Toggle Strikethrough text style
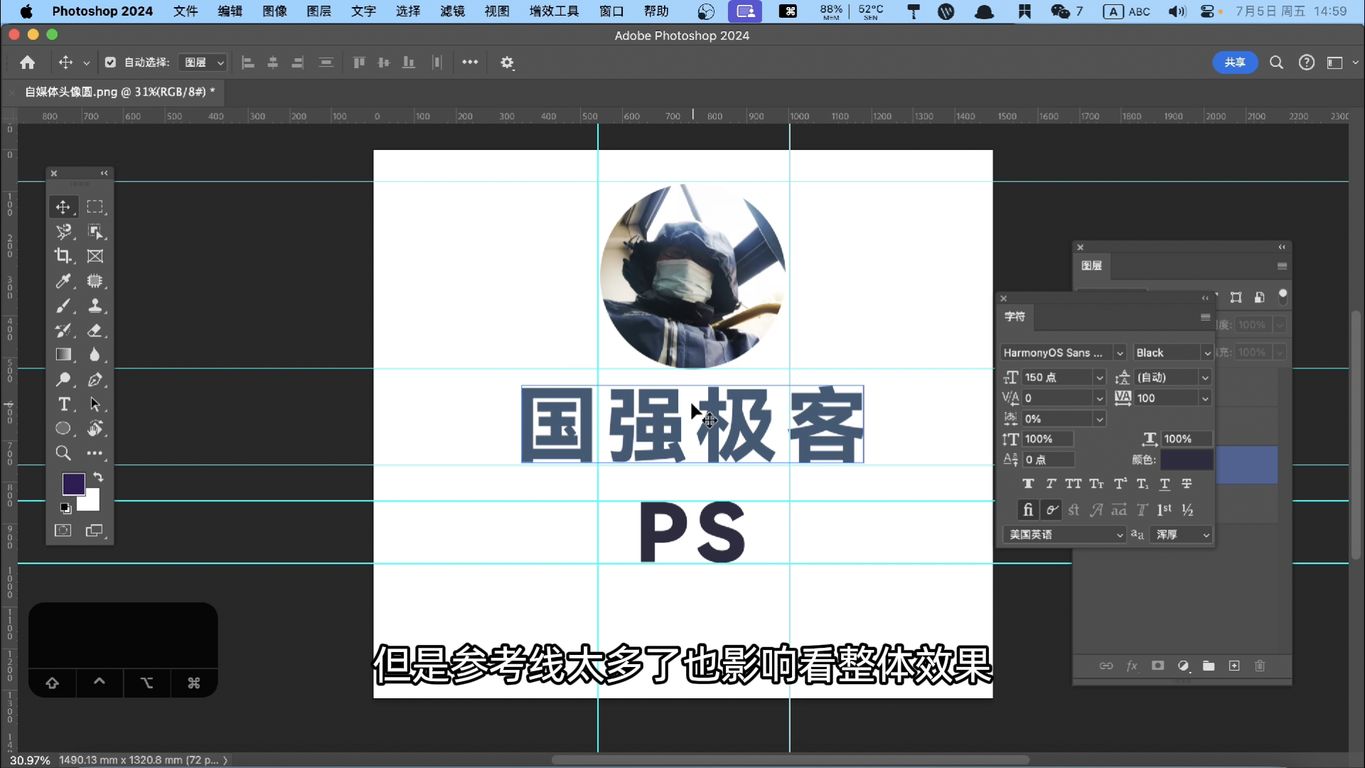This screenshot has width=1365, height=768. click(1187, 484)
